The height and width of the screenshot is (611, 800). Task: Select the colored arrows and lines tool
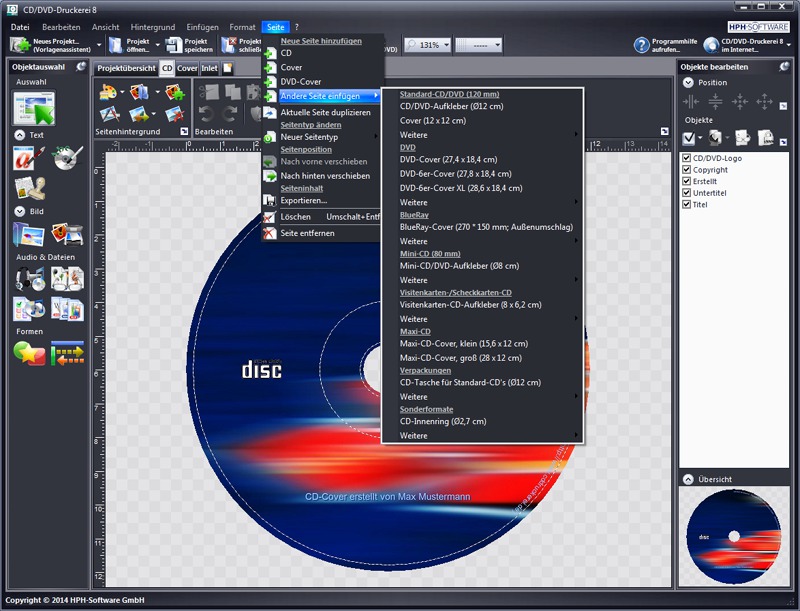pyautogui.click(x=67, y=353)
